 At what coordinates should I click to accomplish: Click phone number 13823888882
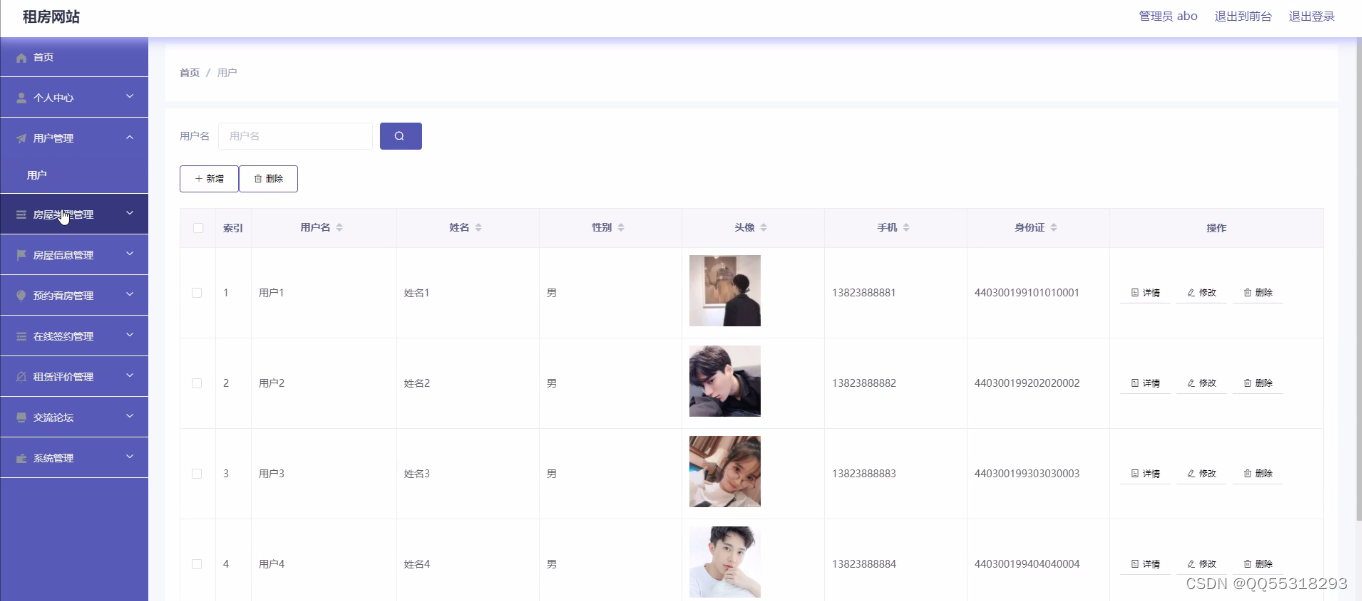click(864, 383)
